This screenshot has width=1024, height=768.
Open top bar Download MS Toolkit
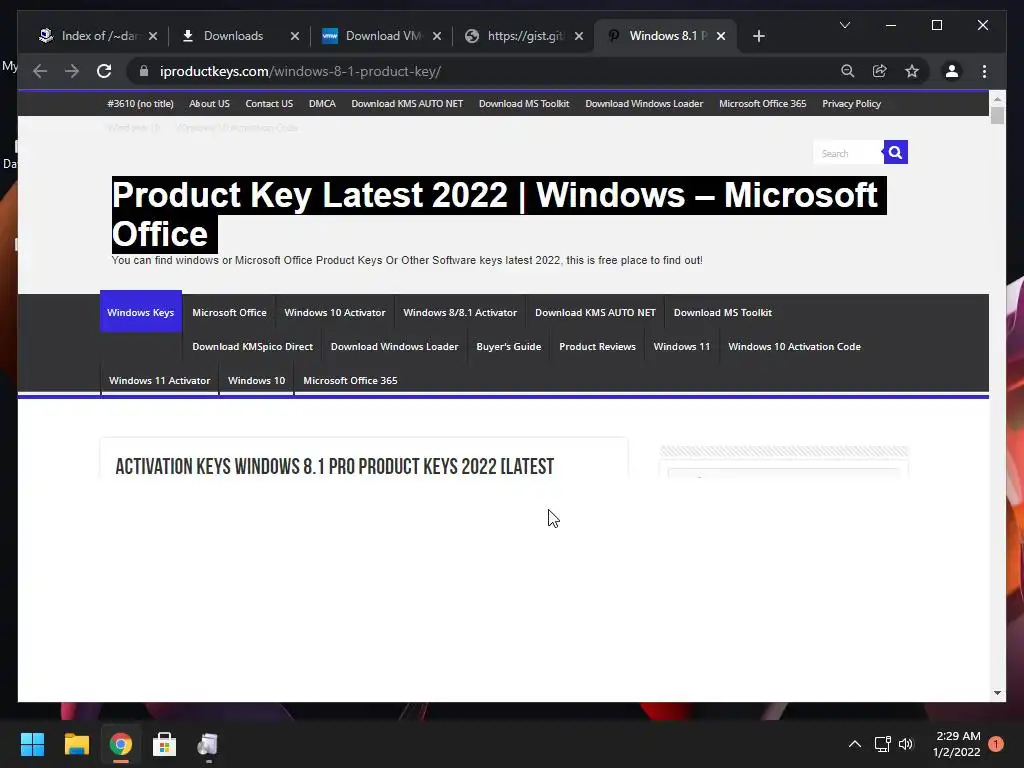click(524, 104)
